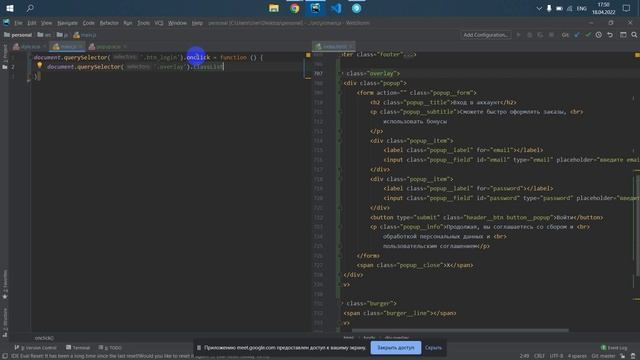
Task: Open the Help menu
Action: coord(197,23)
